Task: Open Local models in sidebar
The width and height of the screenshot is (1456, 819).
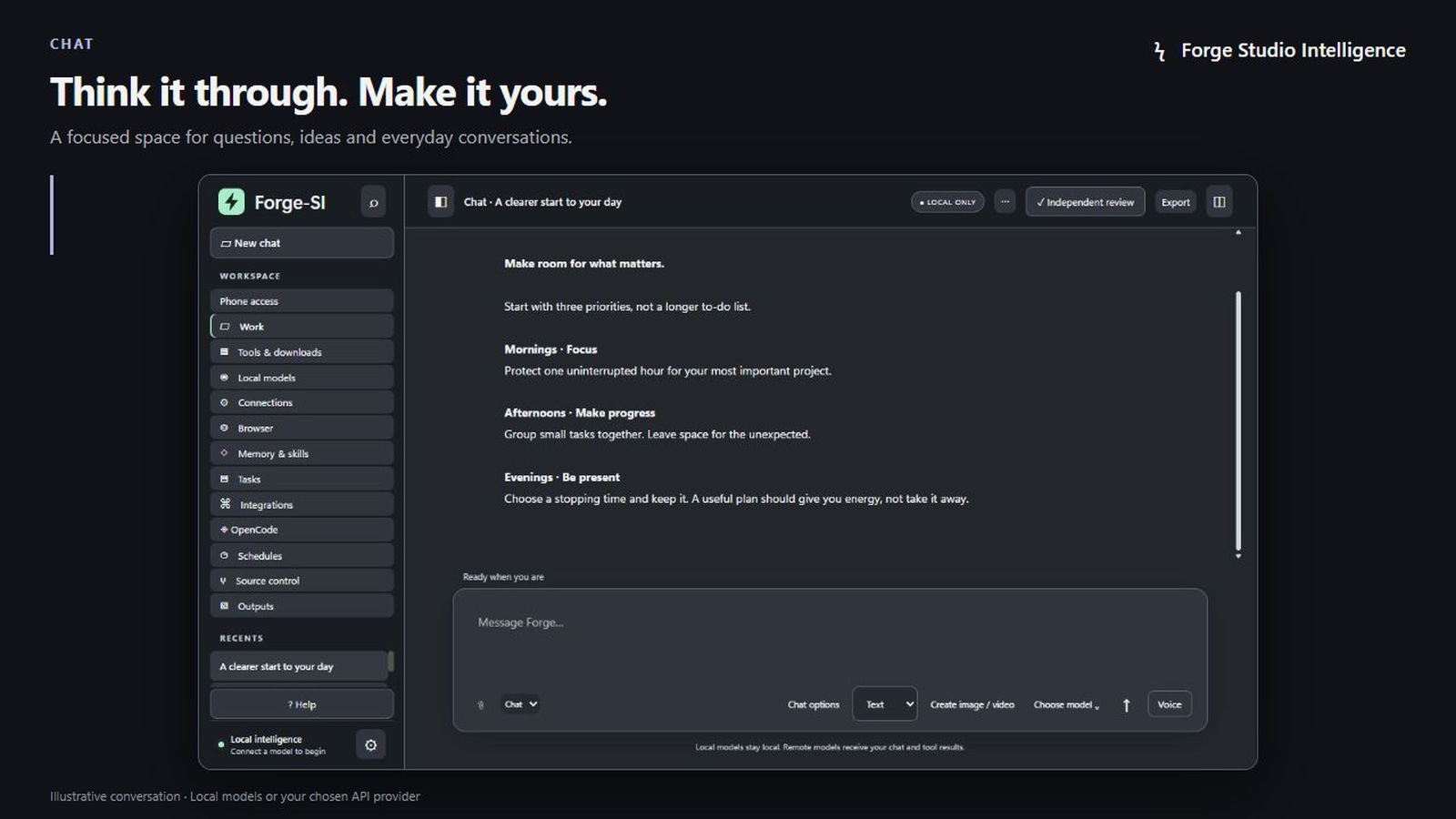Action: point(302,378)
